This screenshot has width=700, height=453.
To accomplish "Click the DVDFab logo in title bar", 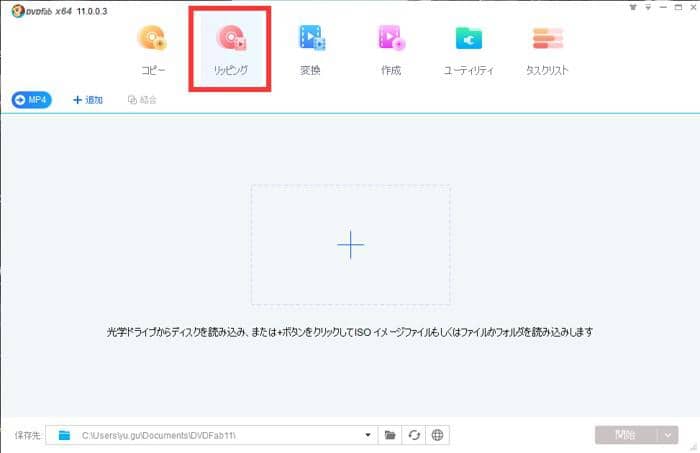I will [x=10, y=9].
